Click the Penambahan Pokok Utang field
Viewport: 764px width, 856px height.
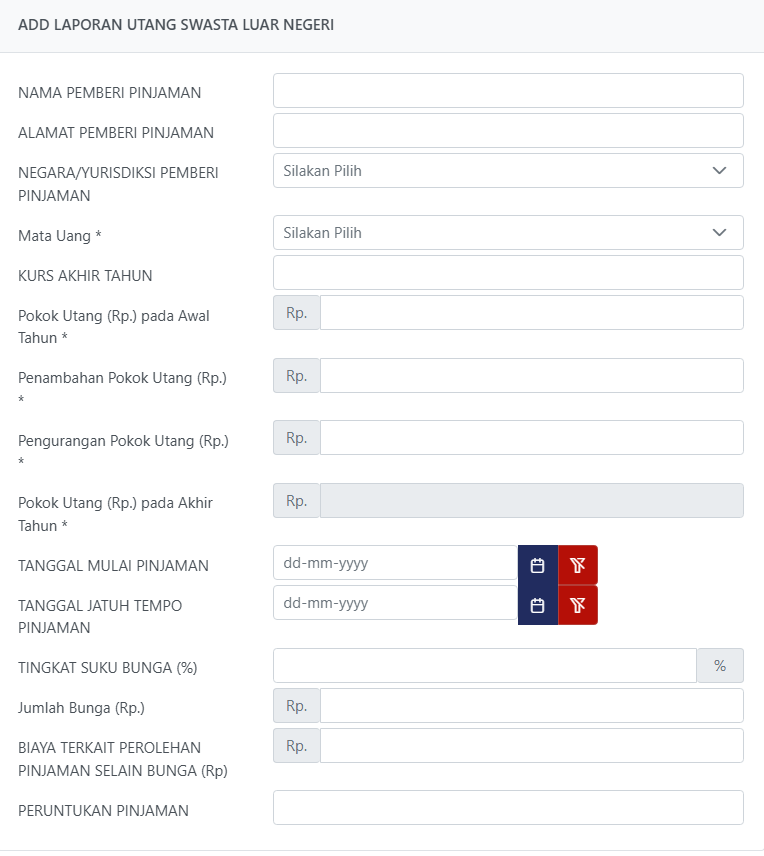point(531,376)
